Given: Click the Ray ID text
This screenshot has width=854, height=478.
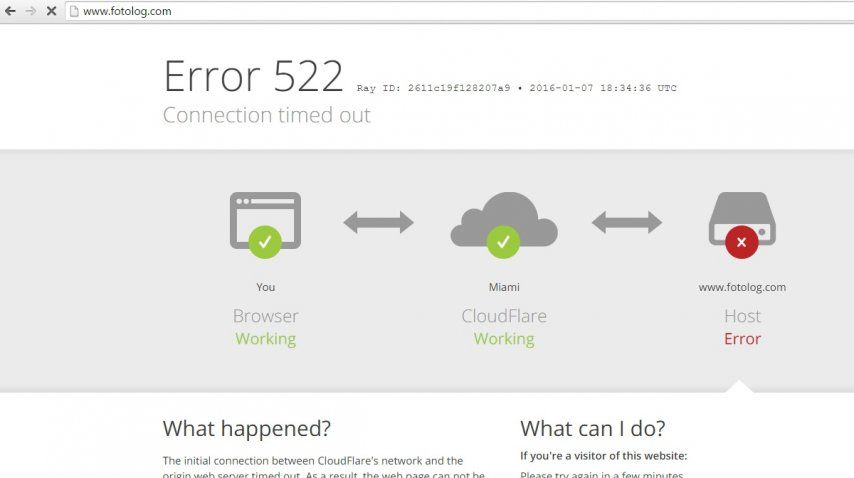Looking at the screenshot, I should (434, 88).
